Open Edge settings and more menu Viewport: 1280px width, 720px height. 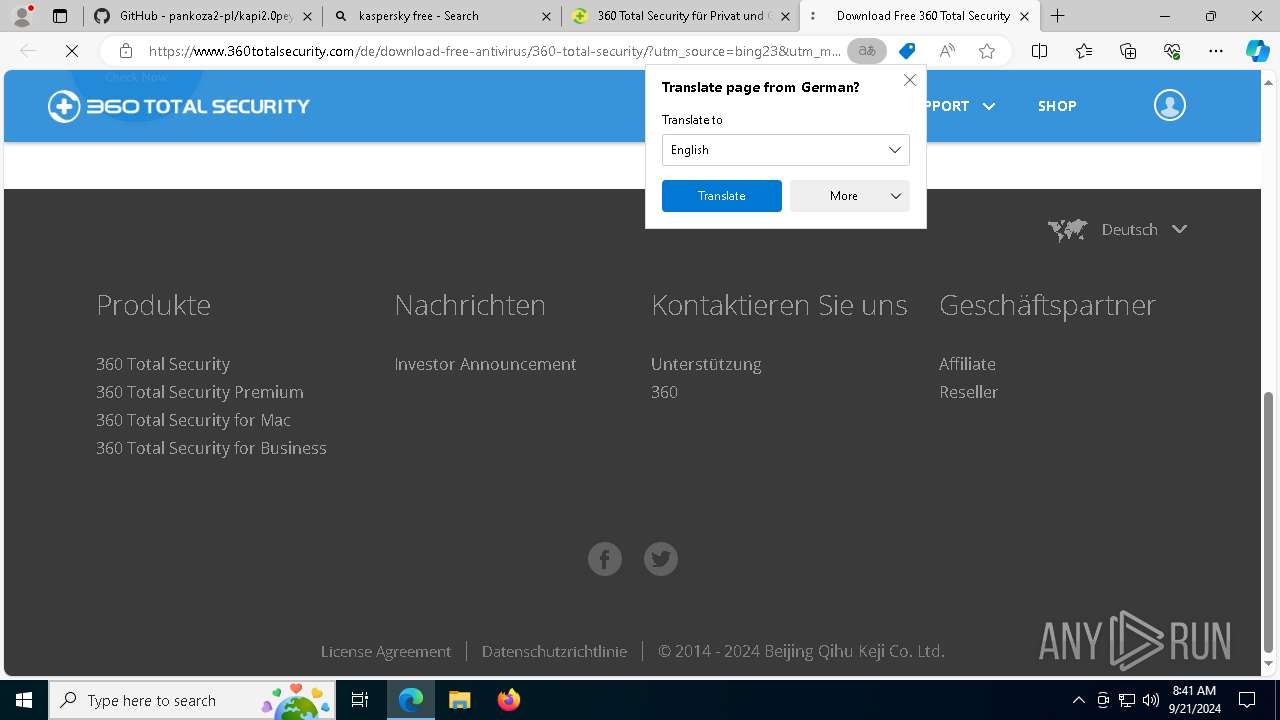click(x=1216, y=51)
